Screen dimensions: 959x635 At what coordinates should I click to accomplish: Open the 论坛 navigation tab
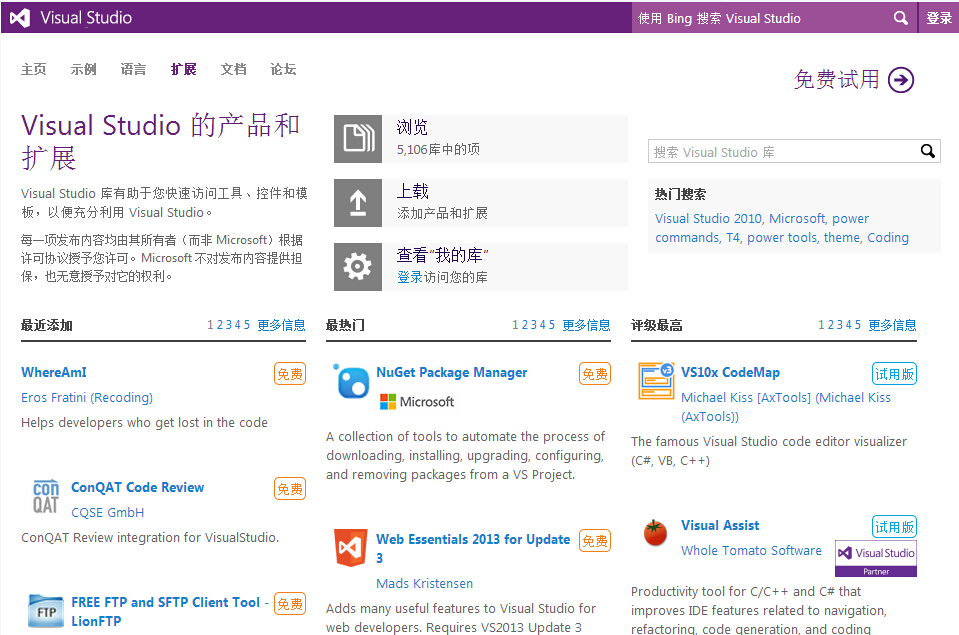(x=283, y=69)
